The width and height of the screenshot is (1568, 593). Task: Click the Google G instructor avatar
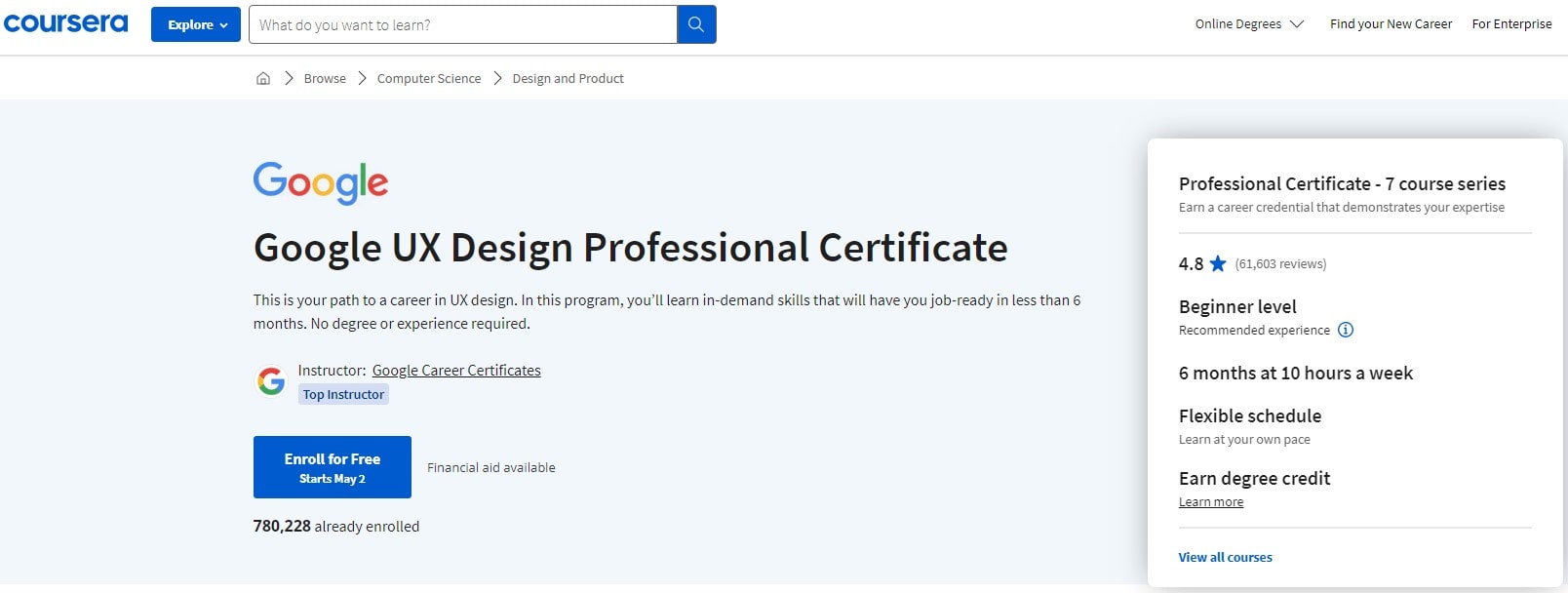point(271,381)
